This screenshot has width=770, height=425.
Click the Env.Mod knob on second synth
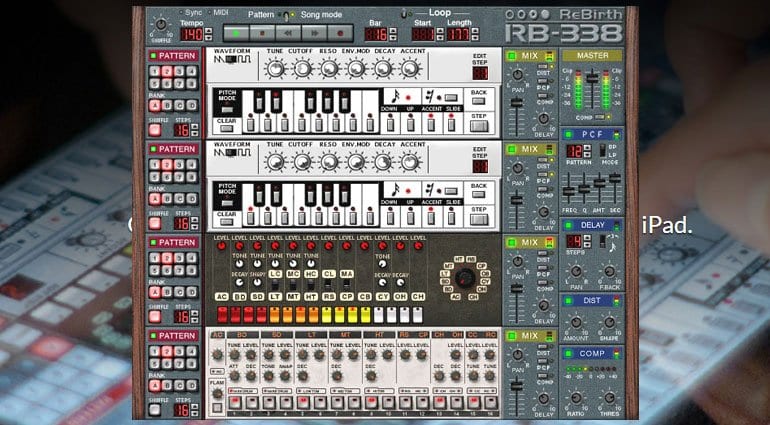tap(357, 162)
